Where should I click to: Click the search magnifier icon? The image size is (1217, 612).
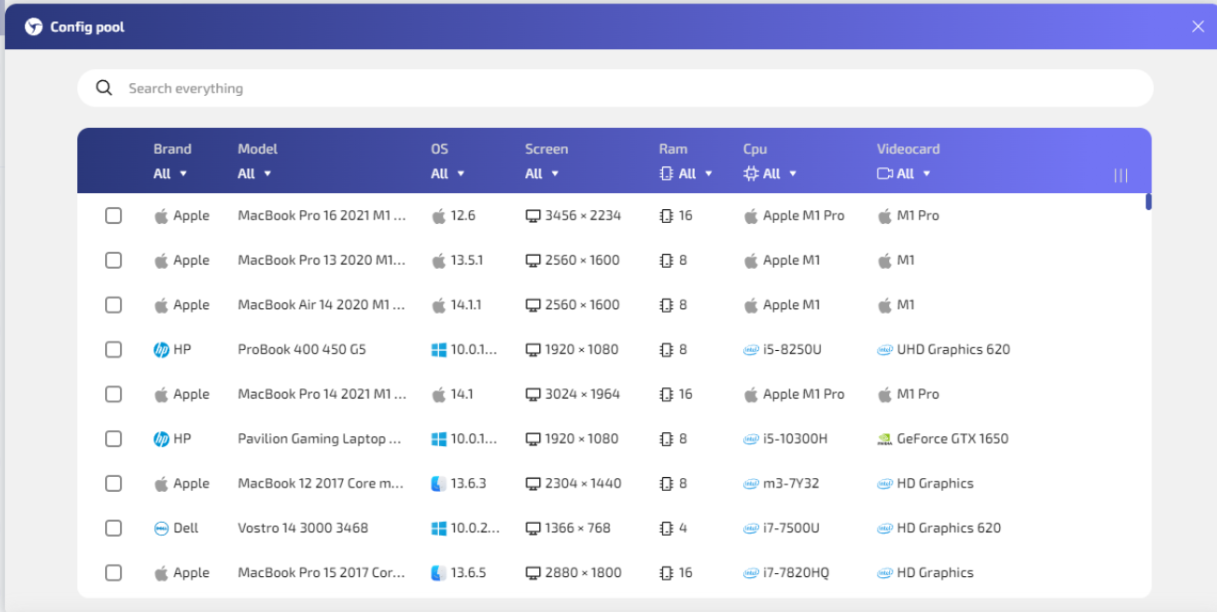pos(104,88)
